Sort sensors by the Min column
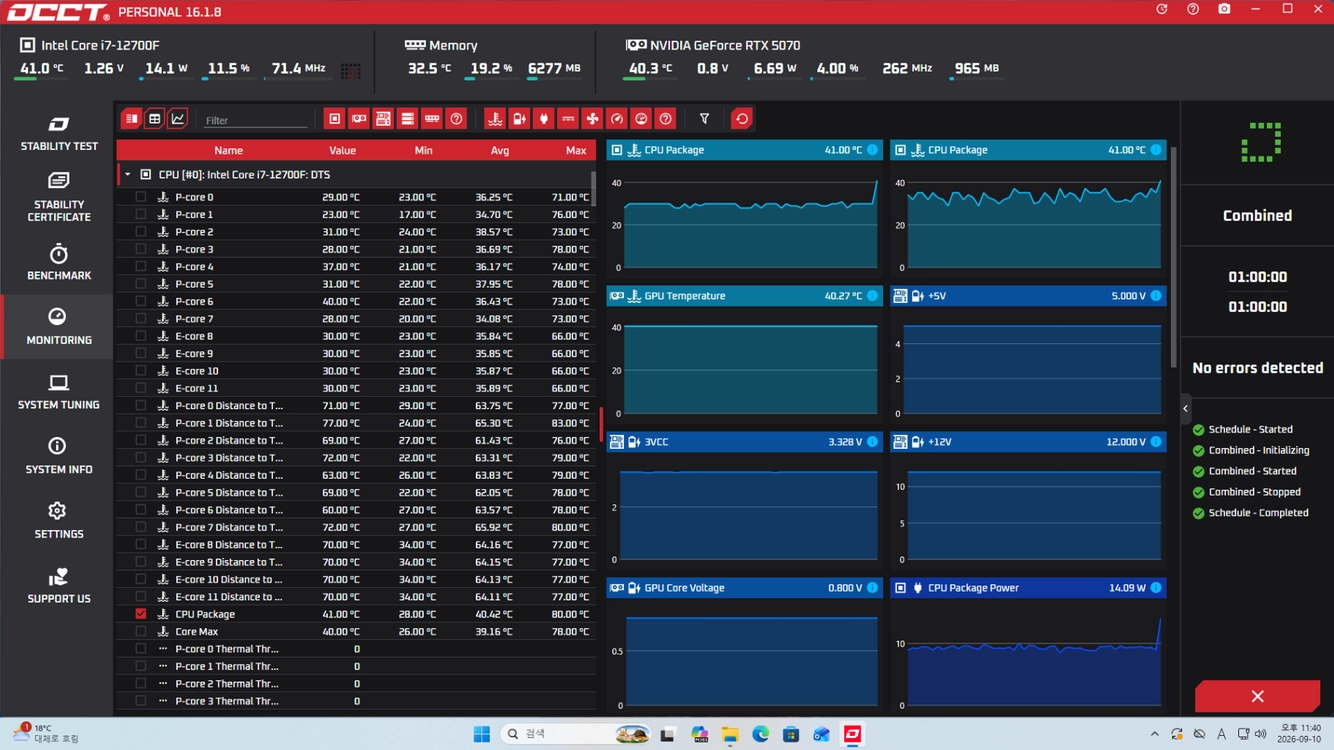The width and height of the screenshot is (1334, 750). click(424, 150)
